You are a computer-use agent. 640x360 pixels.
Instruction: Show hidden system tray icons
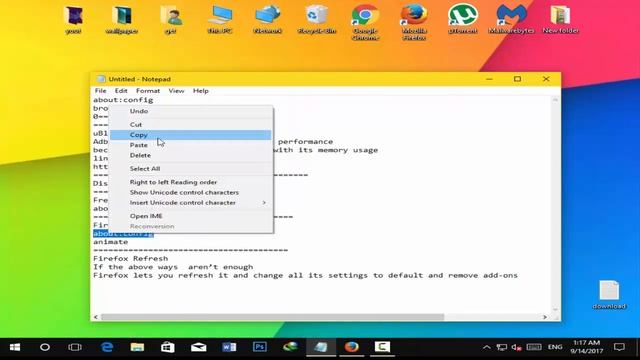click(487, 347)
